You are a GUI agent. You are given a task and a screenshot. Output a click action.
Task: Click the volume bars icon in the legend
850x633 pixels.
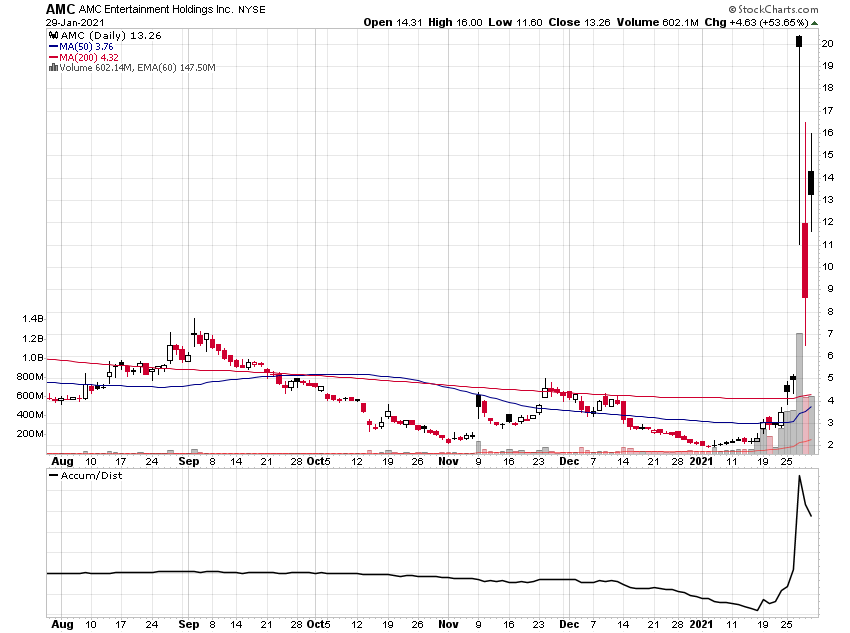click(x=54, y=67)
